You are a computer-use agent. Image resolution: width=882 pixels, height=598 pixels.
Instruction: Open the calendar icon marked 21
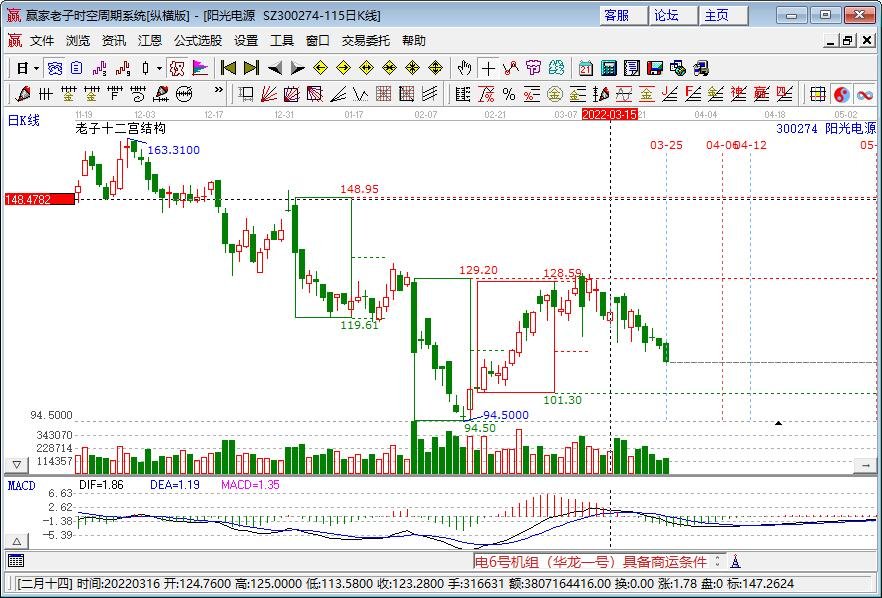click(586, 69)
